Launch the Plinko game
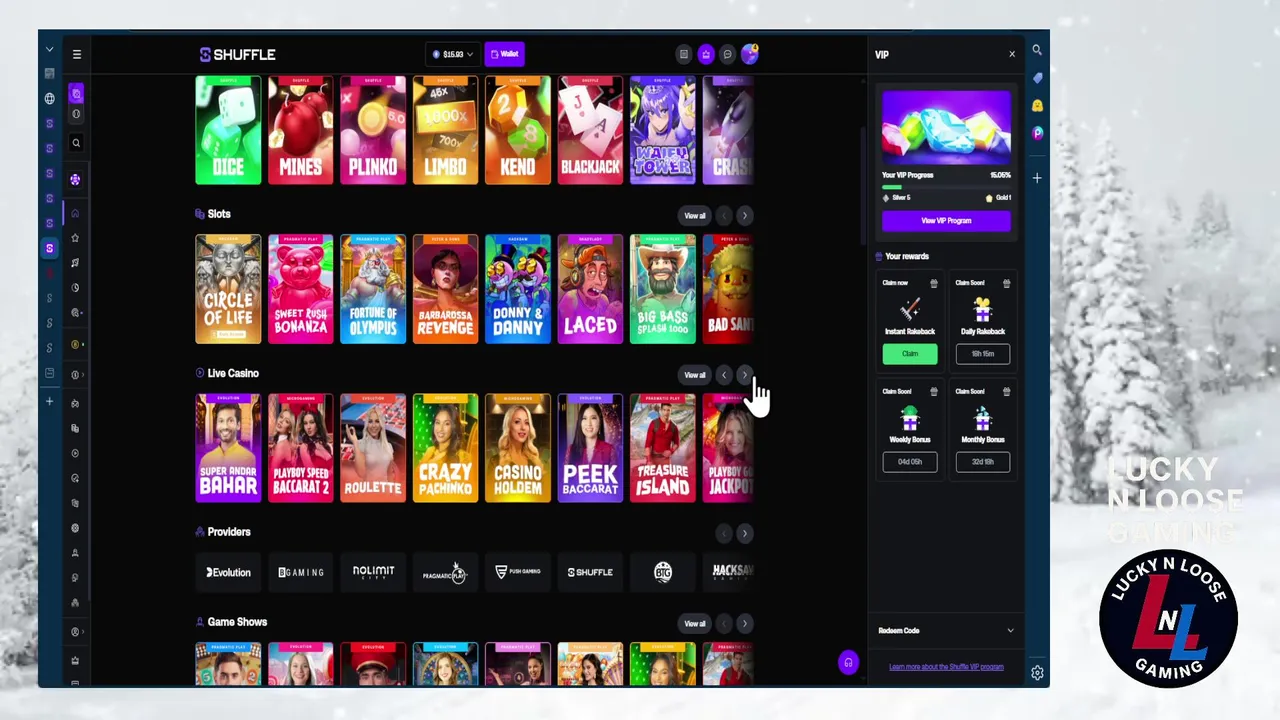1280x720 pixels. (x=373, y=130)
